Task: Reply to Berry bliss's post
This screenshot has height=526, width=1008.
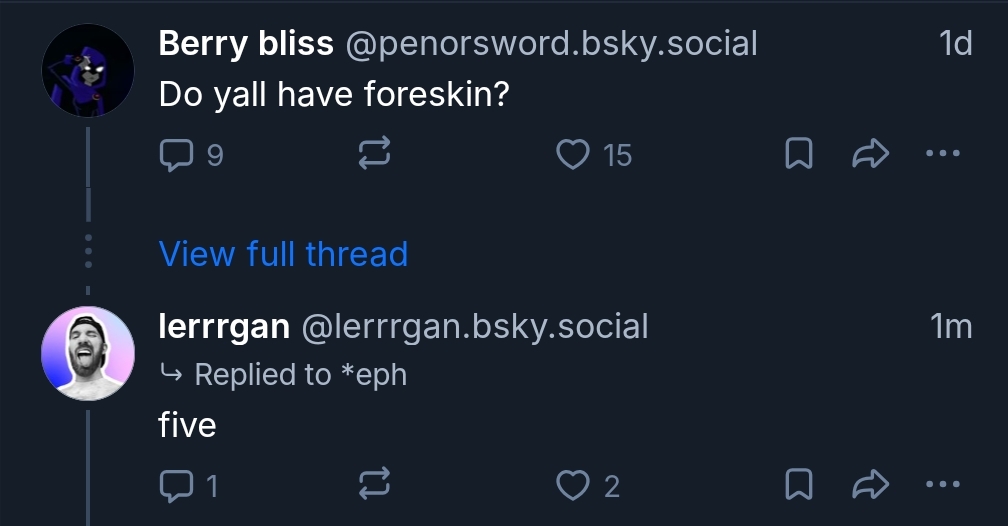Action: [x=177, y=155]
